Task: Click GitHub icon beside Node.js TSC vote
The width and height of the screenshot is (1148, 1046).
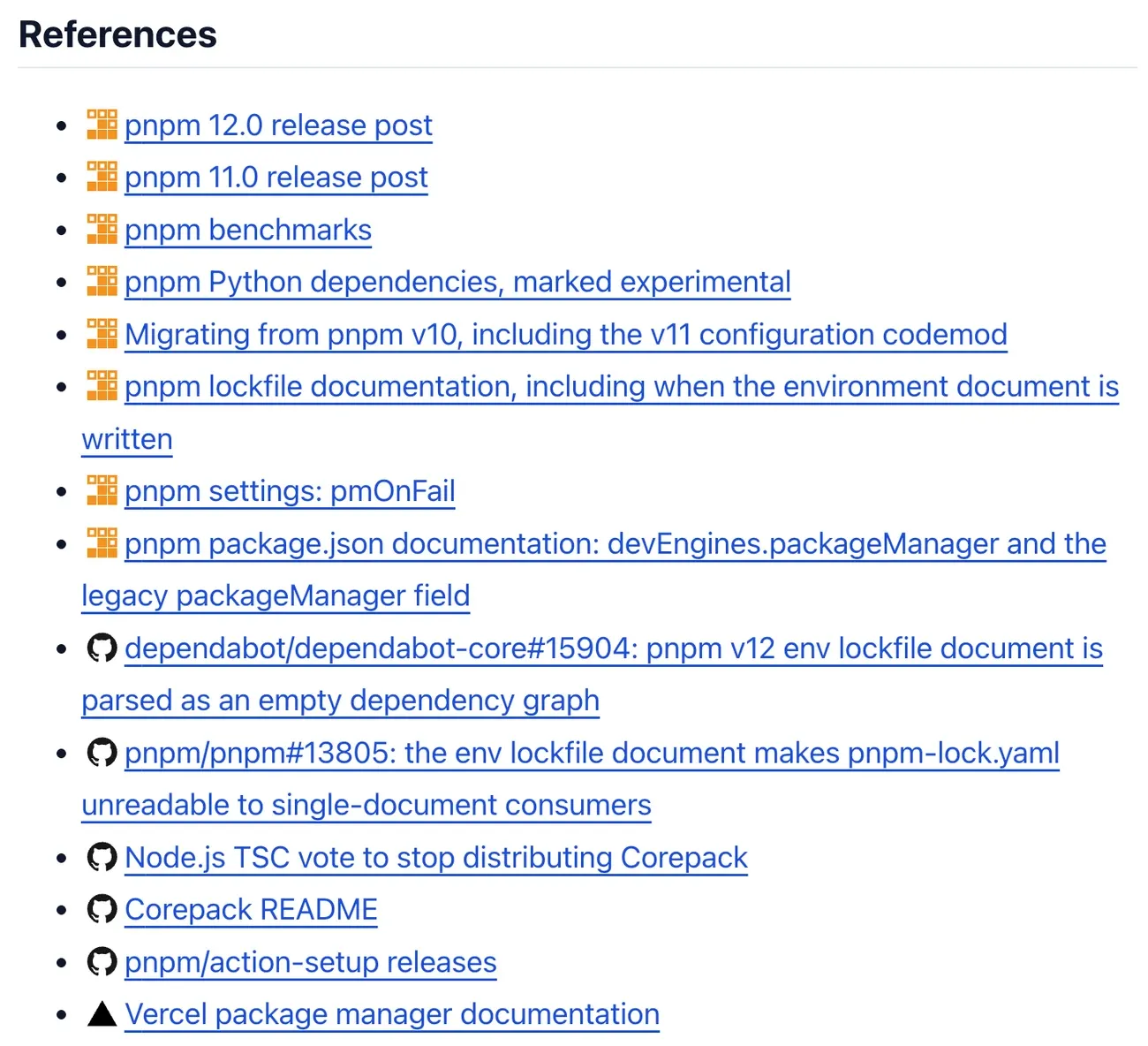Action: click(x=102, y=857)
